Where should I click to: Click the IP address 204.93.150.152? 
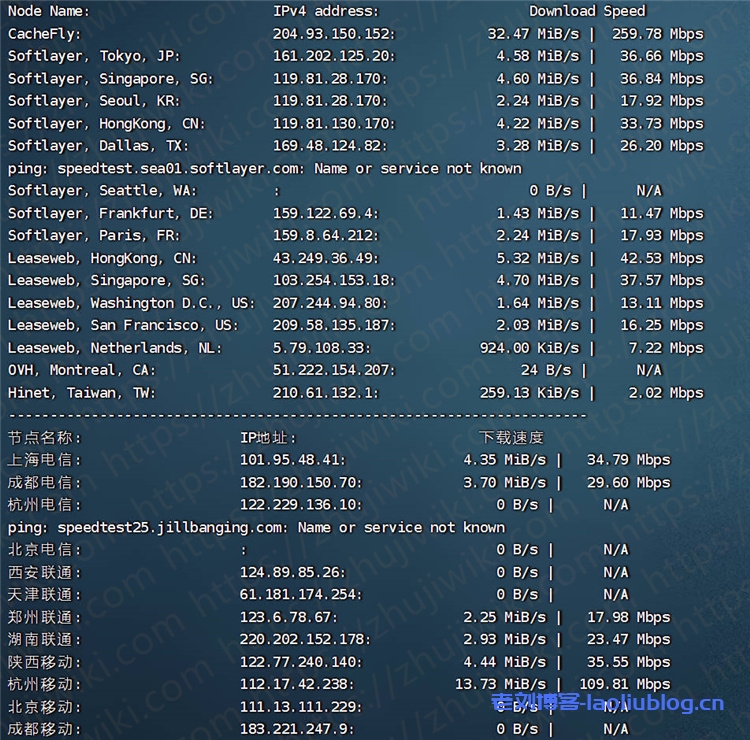(x=334, y=34)
